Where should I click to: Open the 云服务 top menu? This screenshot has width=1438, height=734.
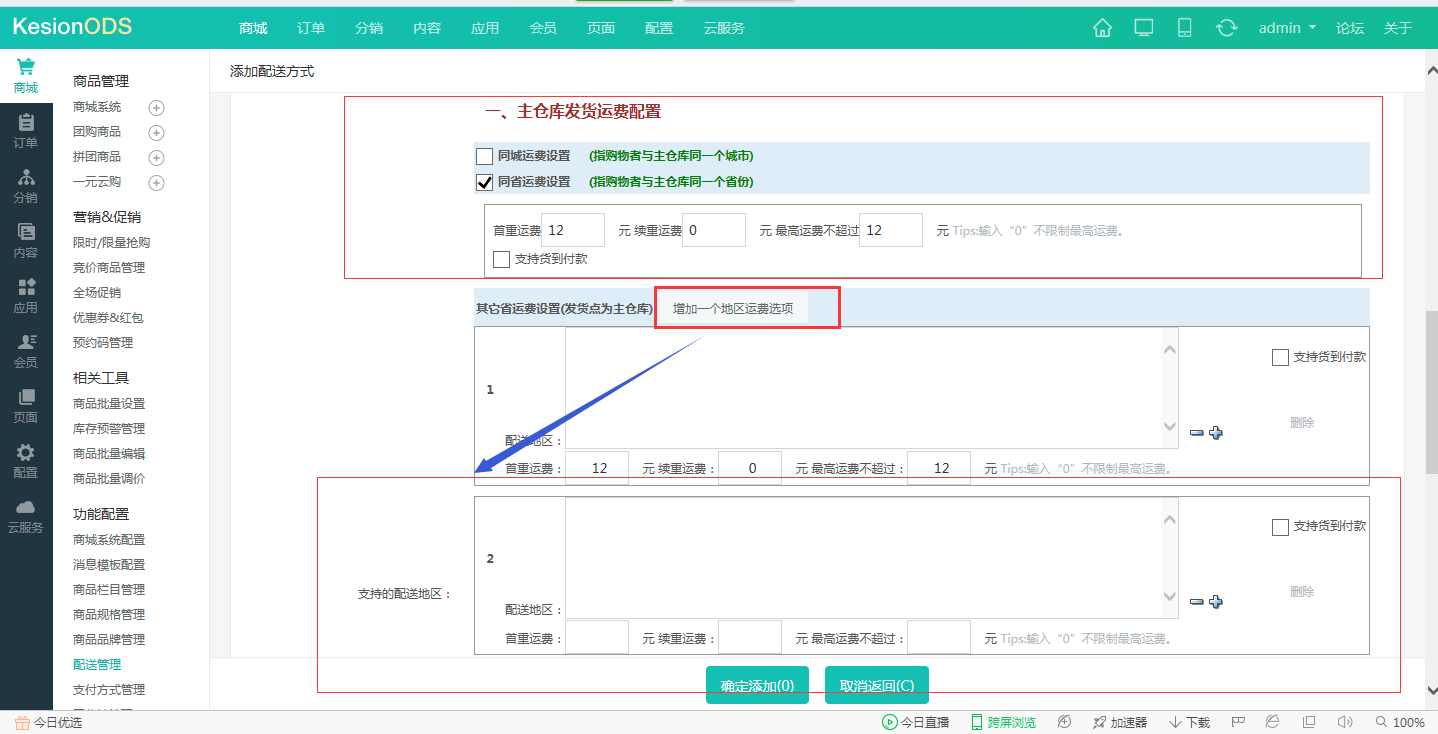pos(724,28)
